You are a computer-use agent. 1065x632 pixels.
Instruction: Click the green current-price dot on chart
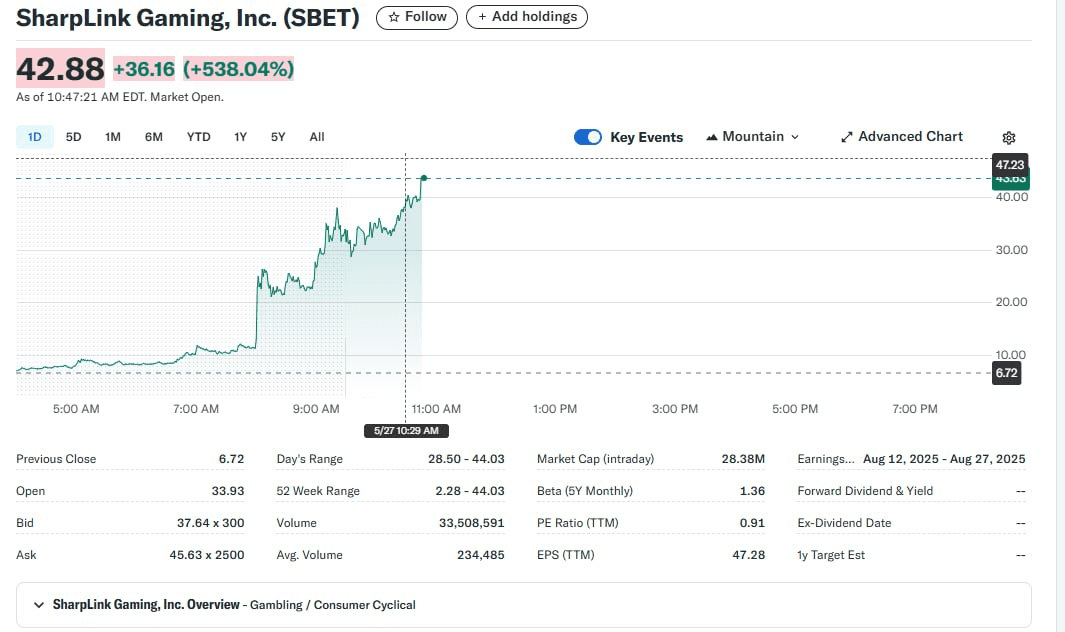pyautogui.click(x=423, y=178)
